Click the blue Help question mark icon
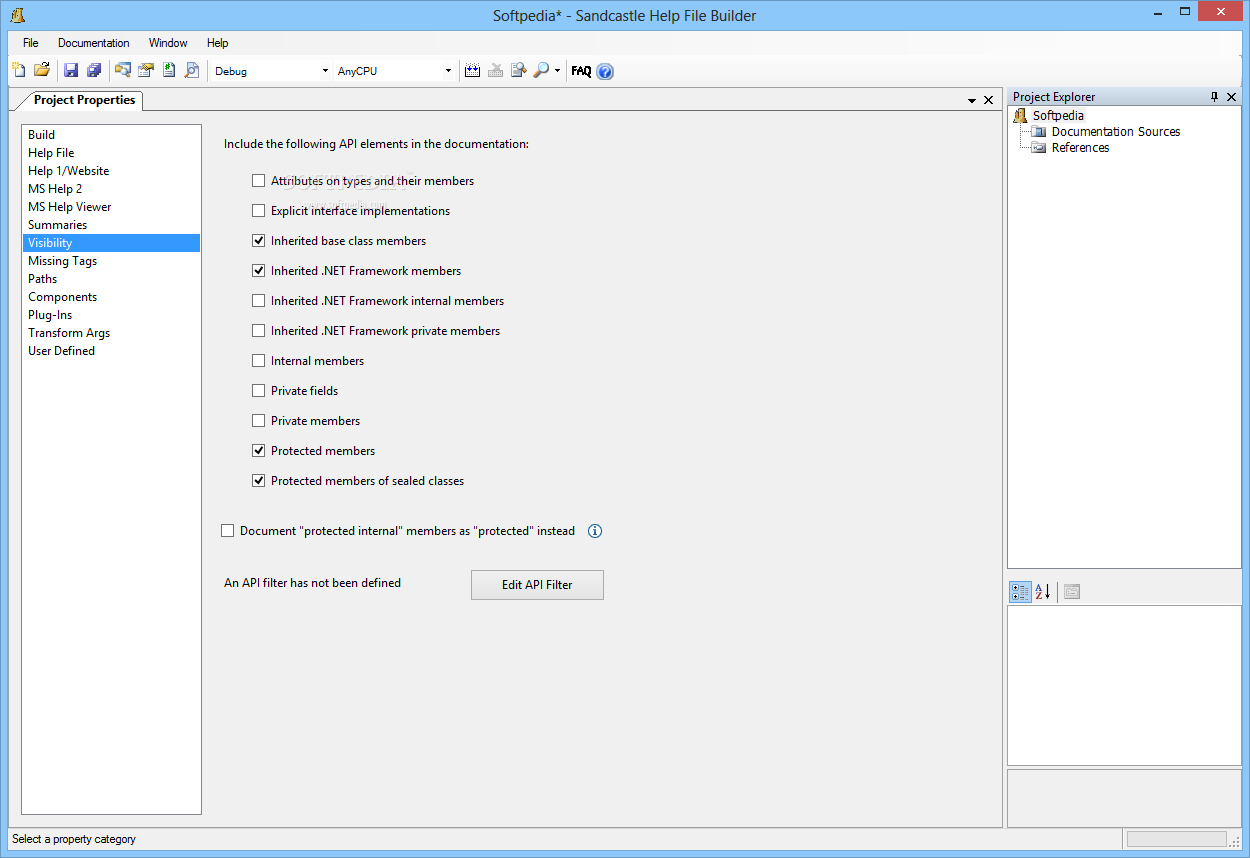Screen dimensions: 1250x858 click(605, 71)
